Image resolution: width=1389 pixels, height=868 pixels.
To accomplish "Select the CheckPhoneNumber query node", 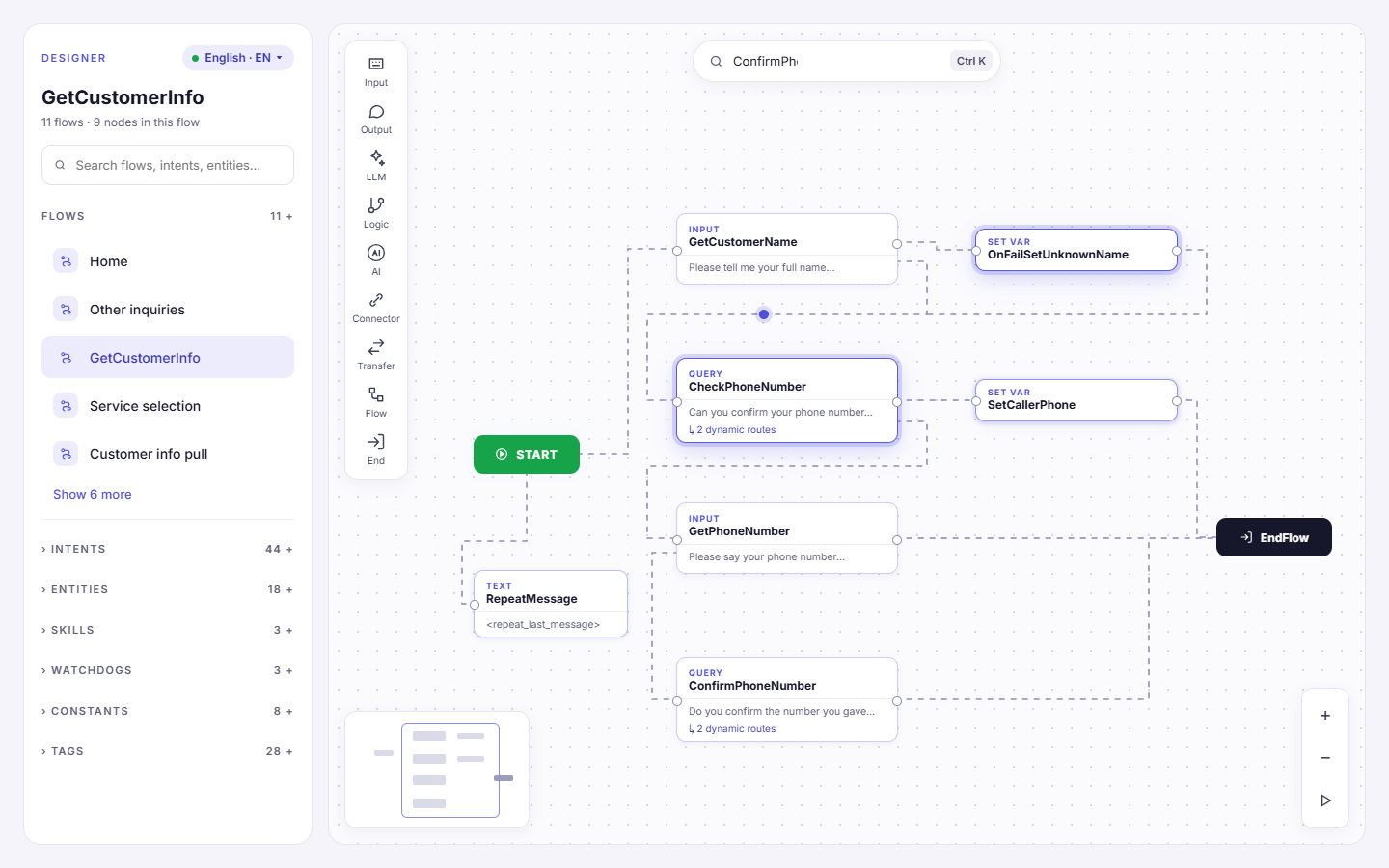I will [787, 400].
